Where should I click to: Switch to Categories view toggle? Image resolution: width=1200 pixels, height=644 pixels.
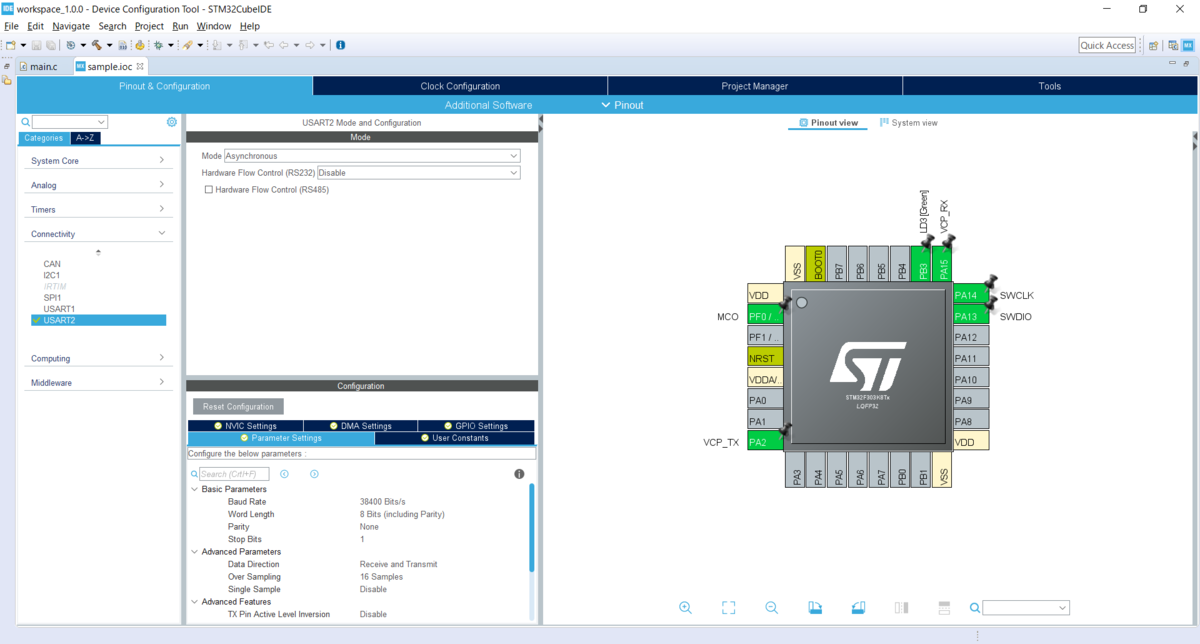pyautogui.click(x=43, y=138)
